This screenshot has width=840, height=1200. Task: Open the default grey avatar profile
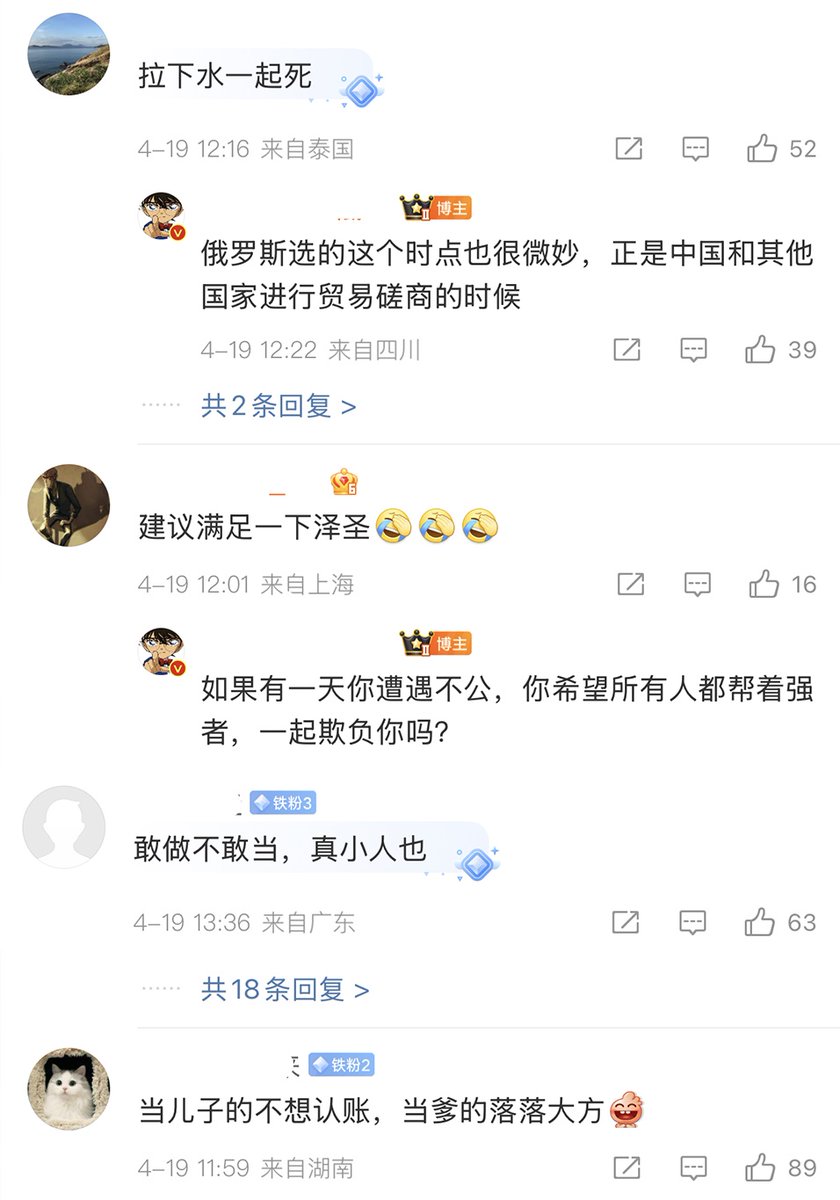tap(63, 826)
